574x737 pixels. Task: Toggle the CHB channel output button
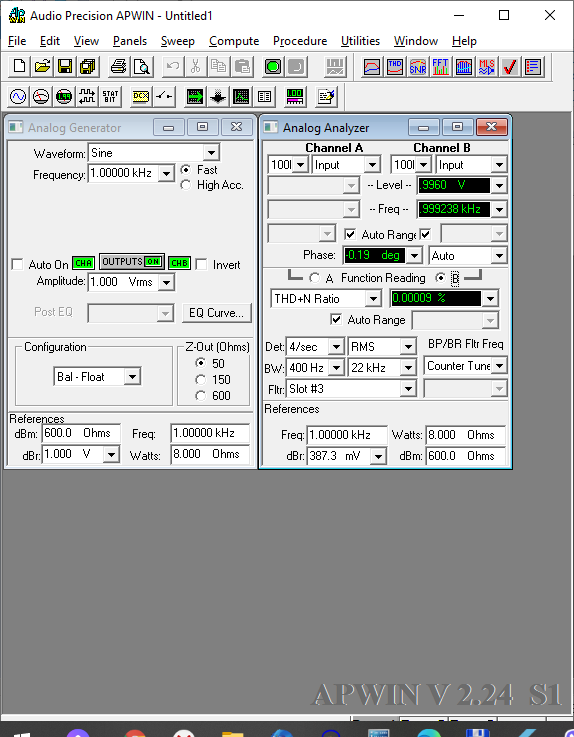(180, 263)
